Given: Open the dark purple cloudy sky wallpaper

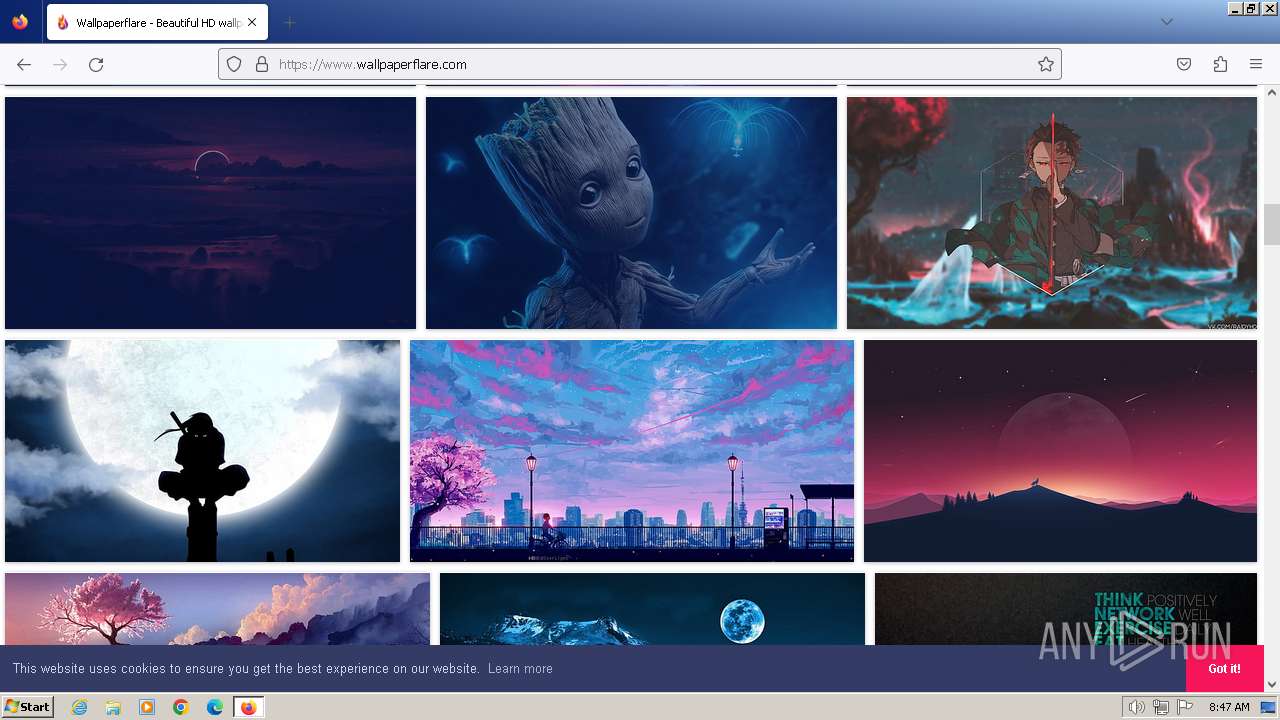Looking at the screenshot, I should coord(210,213).
